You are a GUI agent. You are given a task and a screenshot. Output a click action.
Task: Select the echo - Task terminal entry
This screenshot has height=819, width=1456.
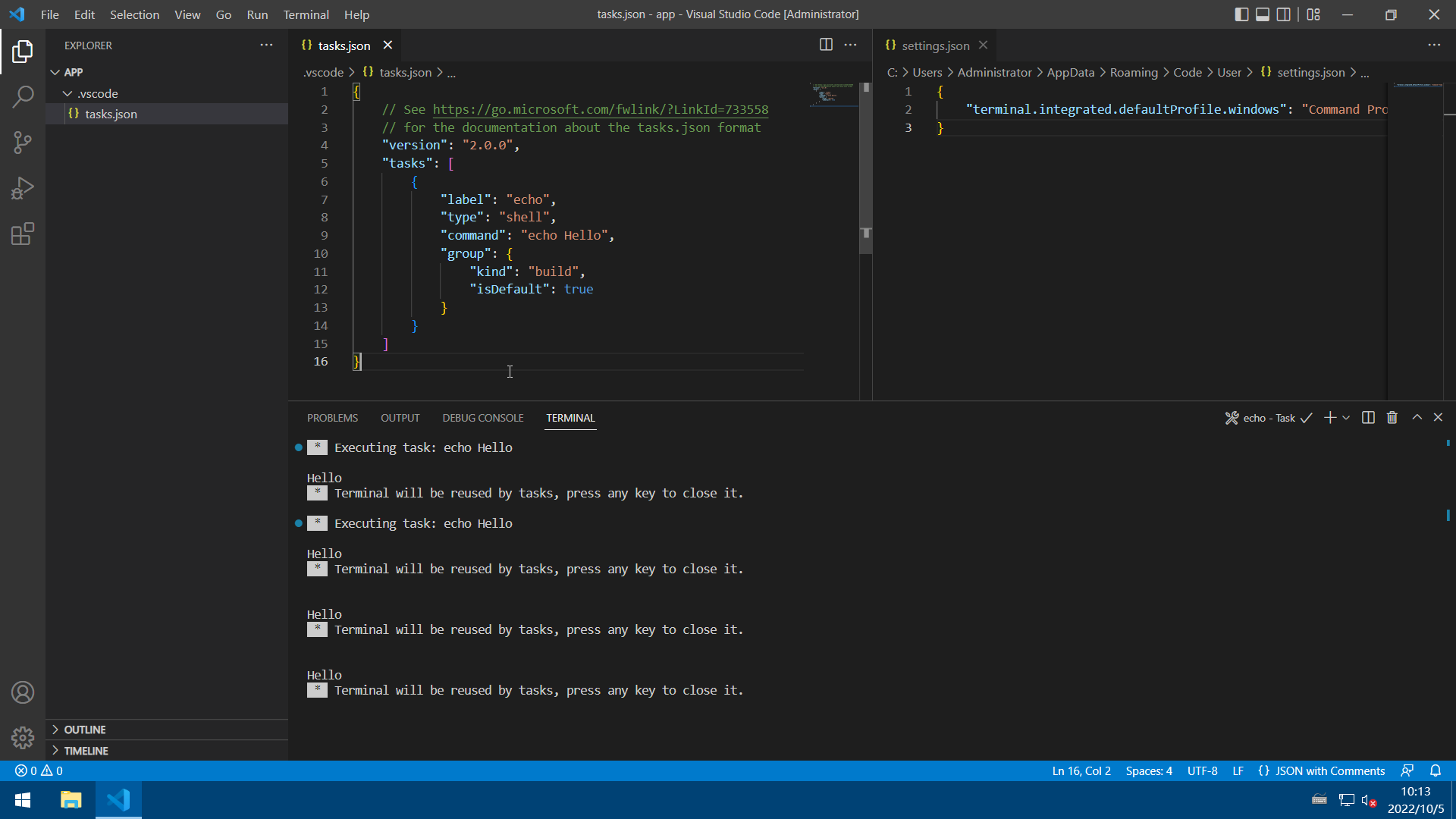pyautogui.click(x=1268, y=418)
